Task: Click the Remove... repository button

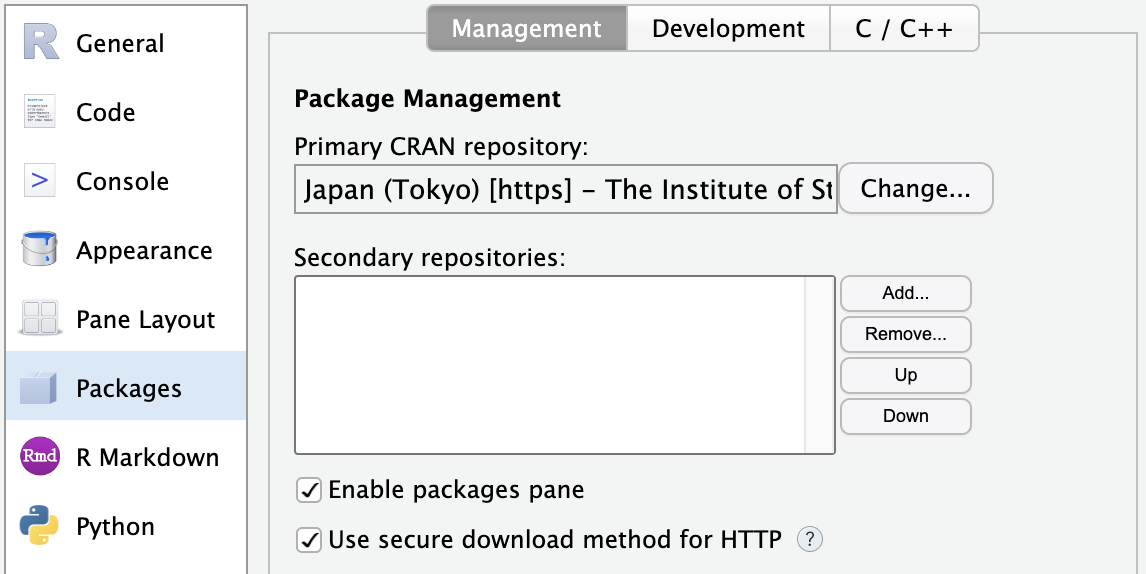Action: click(906, 334)
